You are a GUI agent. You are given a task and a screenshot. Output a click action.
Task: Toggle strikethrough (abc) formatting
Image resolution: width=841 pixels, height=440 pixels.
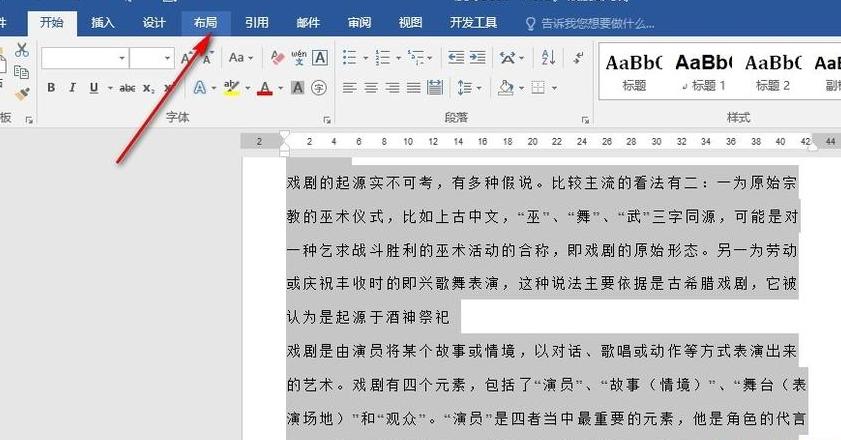pos(127,88)
